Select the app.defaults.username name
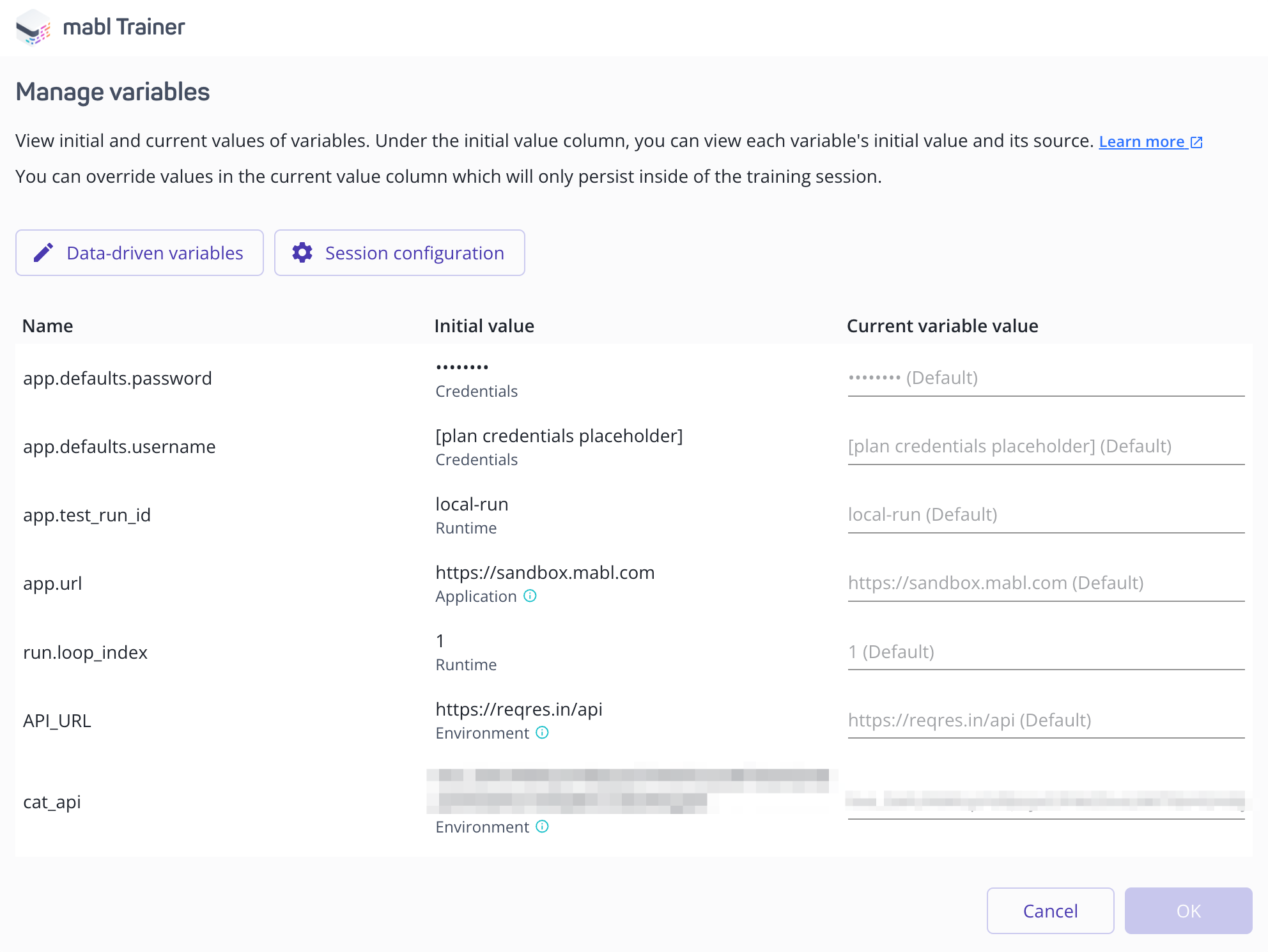This screenshot has width=1268, height=952. (x=120, y=447)
